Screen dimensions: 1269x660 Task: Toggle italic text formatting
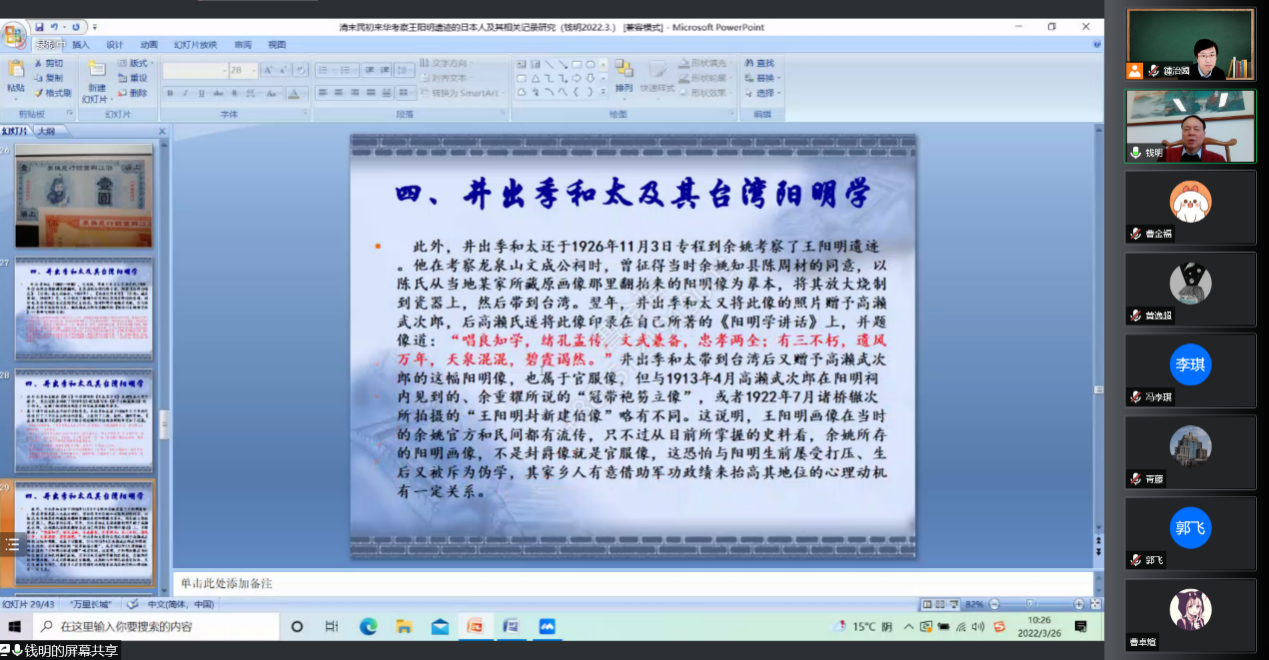[185, 93]
